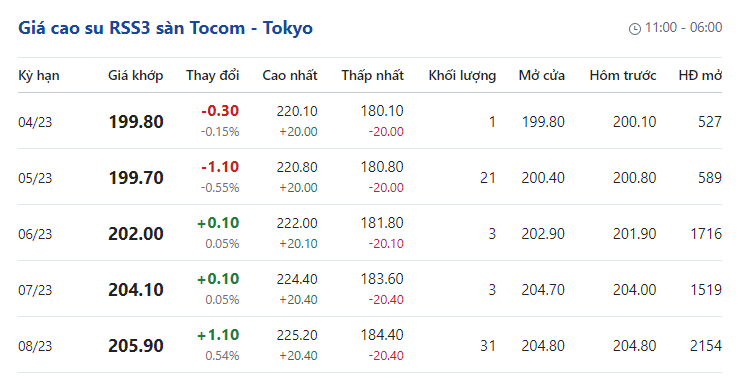Click the clock icon beside 11:00 - 06:00
The height and width of the screenshot is (388, 751).
635,29
